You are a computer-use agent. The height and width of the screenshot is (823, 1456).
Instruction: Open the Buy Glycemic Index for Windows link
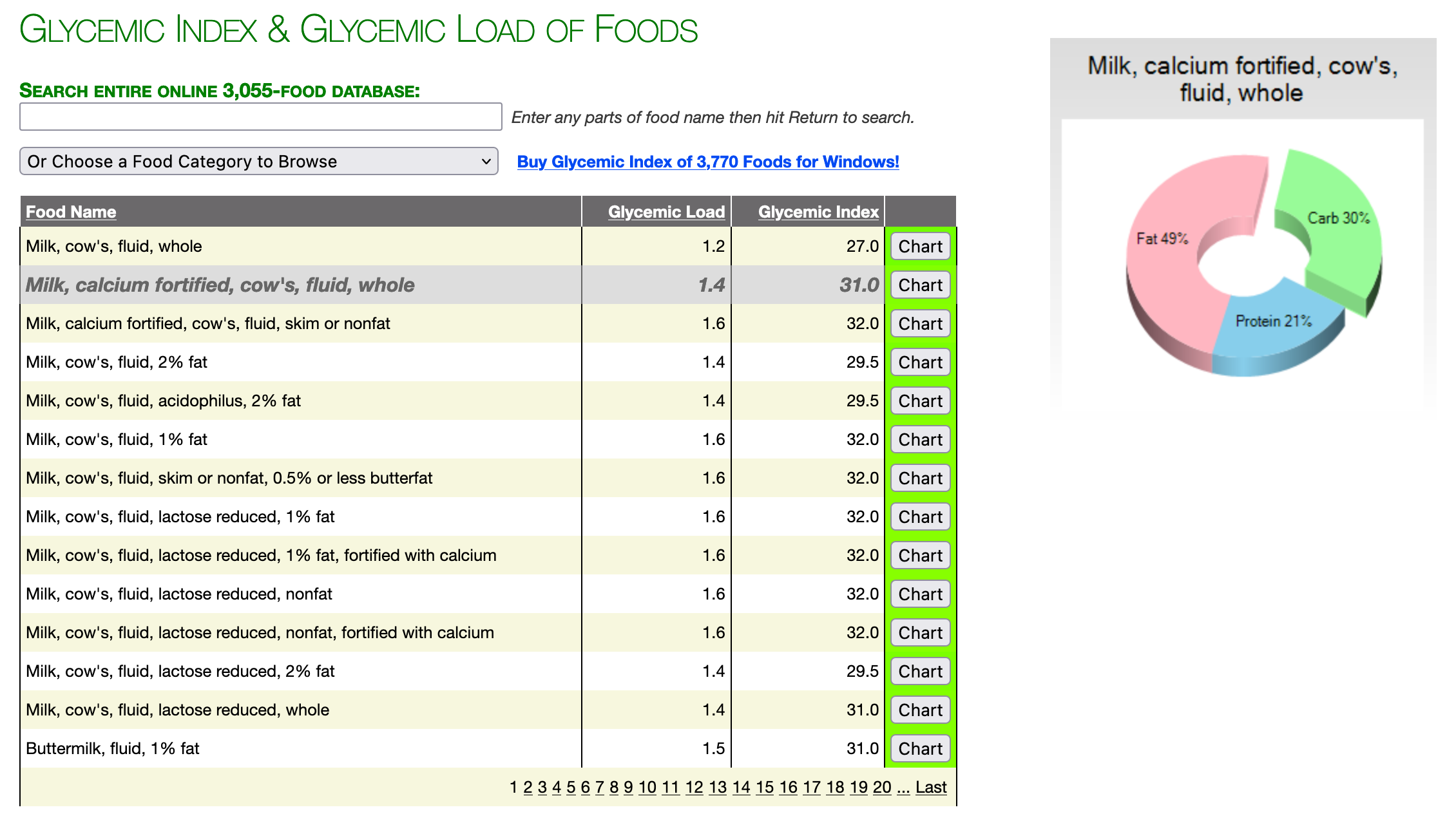708,162
